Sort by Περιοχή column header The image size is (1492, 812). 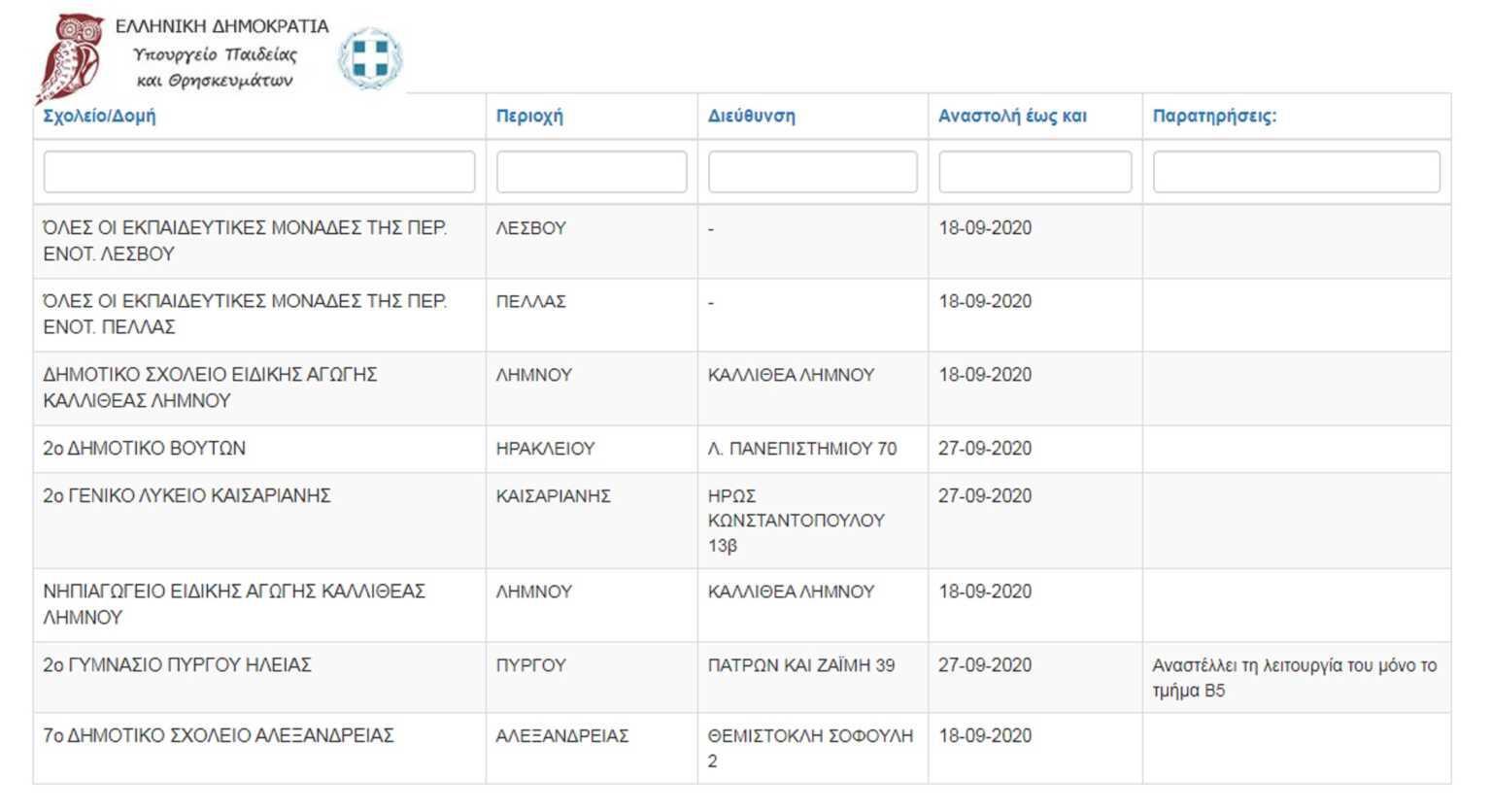(529, 116)
